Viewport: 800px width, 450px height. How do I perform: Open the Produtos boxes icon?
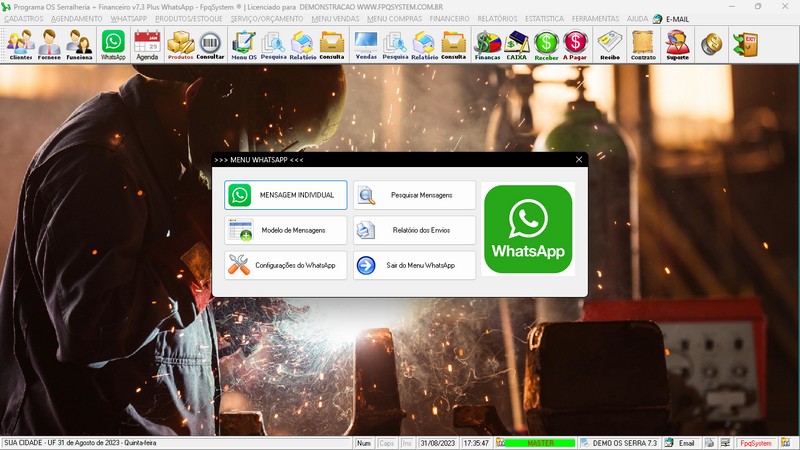[181, 45]
